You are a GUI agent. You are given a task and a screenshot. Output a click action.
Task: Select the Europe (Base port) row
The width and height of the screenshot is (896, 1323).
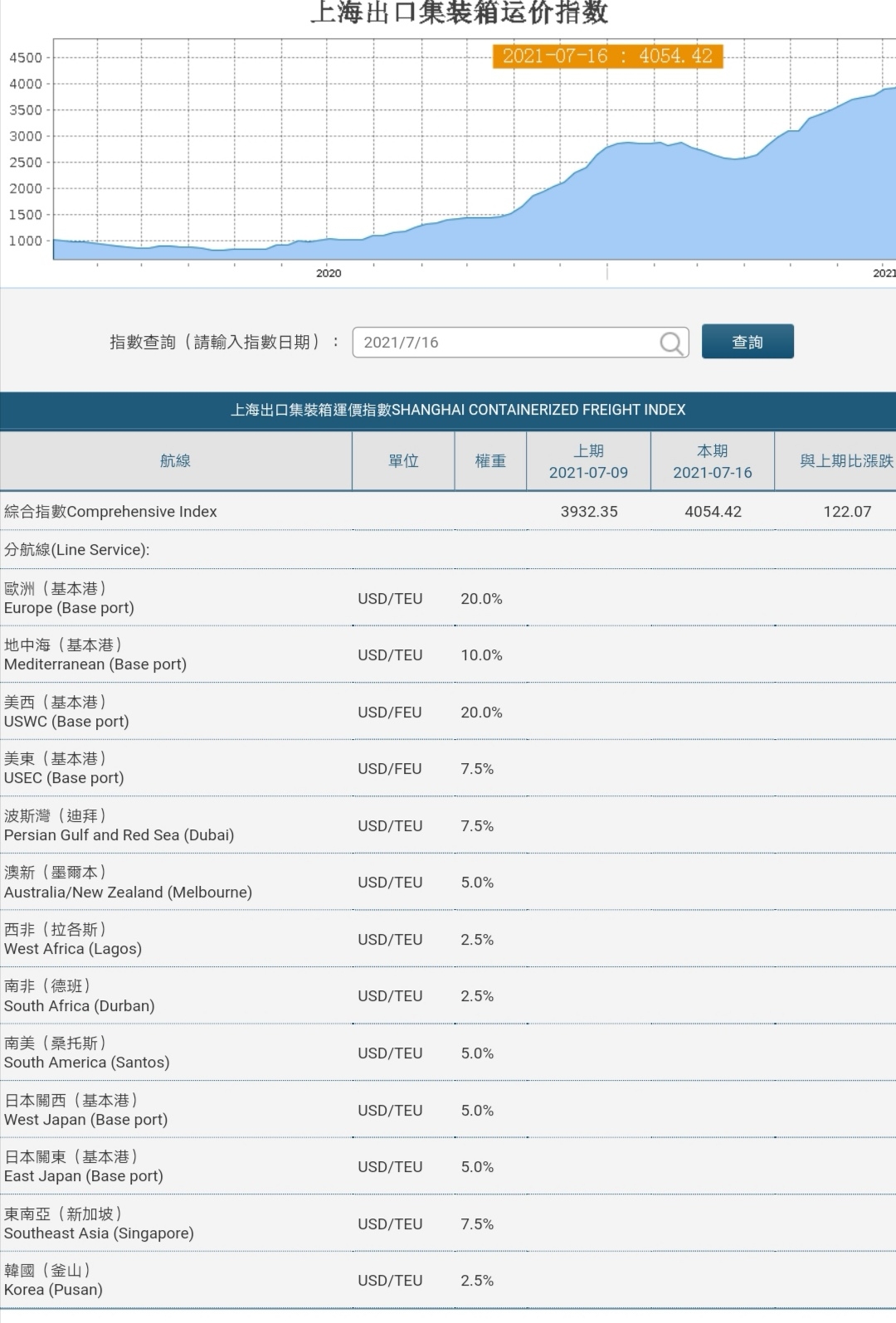pos(69,599)
